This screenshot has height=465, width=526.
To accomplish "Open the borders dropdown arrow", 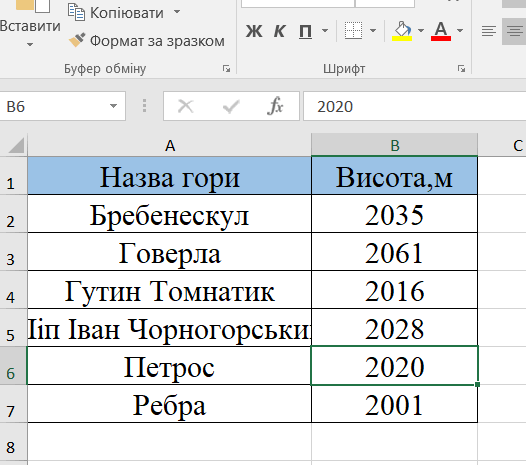I will coord(373,31).
